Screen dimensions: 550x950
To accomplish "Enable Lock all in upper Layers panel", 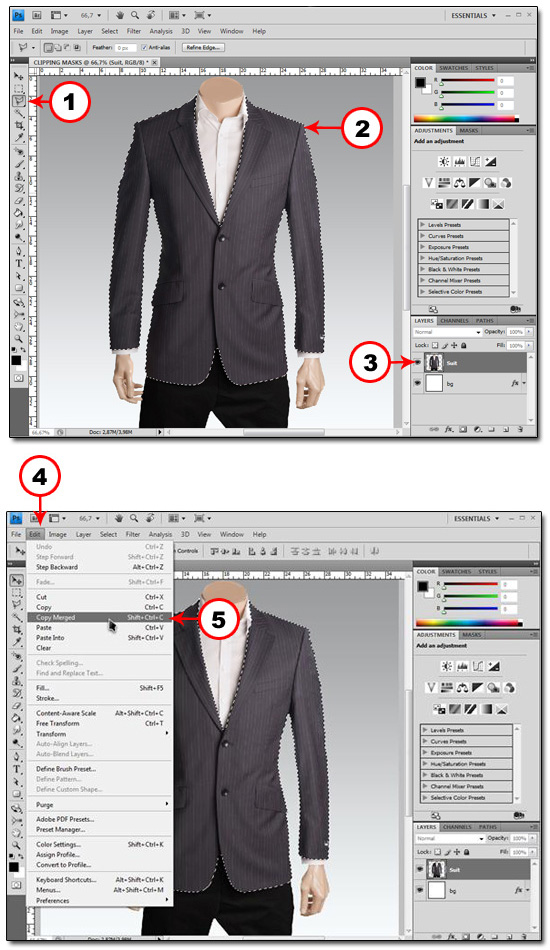I will (x=463, y=345).
